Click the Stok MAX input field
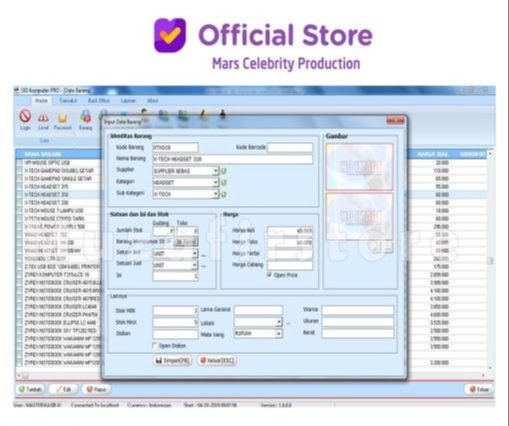Image resolution: width=509 pixels, height=426 pixels. pyautogui.click(x=175, y=322)
